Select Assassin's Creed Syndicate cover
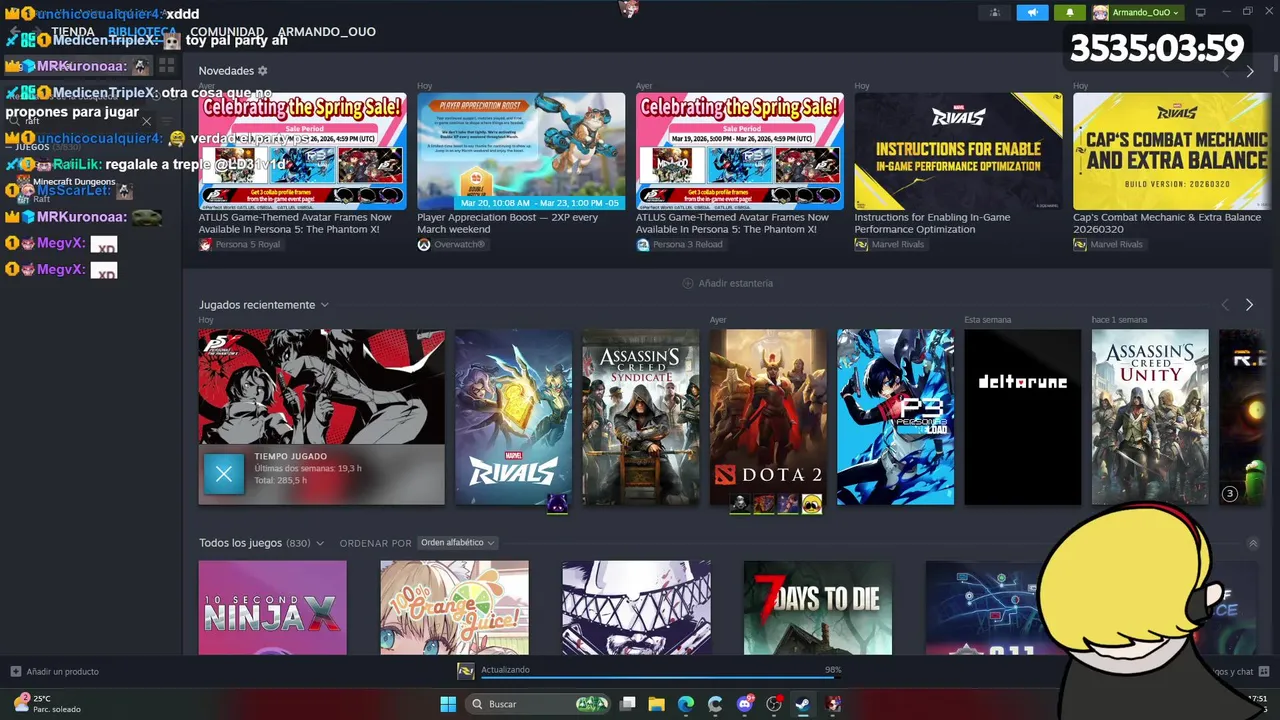 (641, 417)
